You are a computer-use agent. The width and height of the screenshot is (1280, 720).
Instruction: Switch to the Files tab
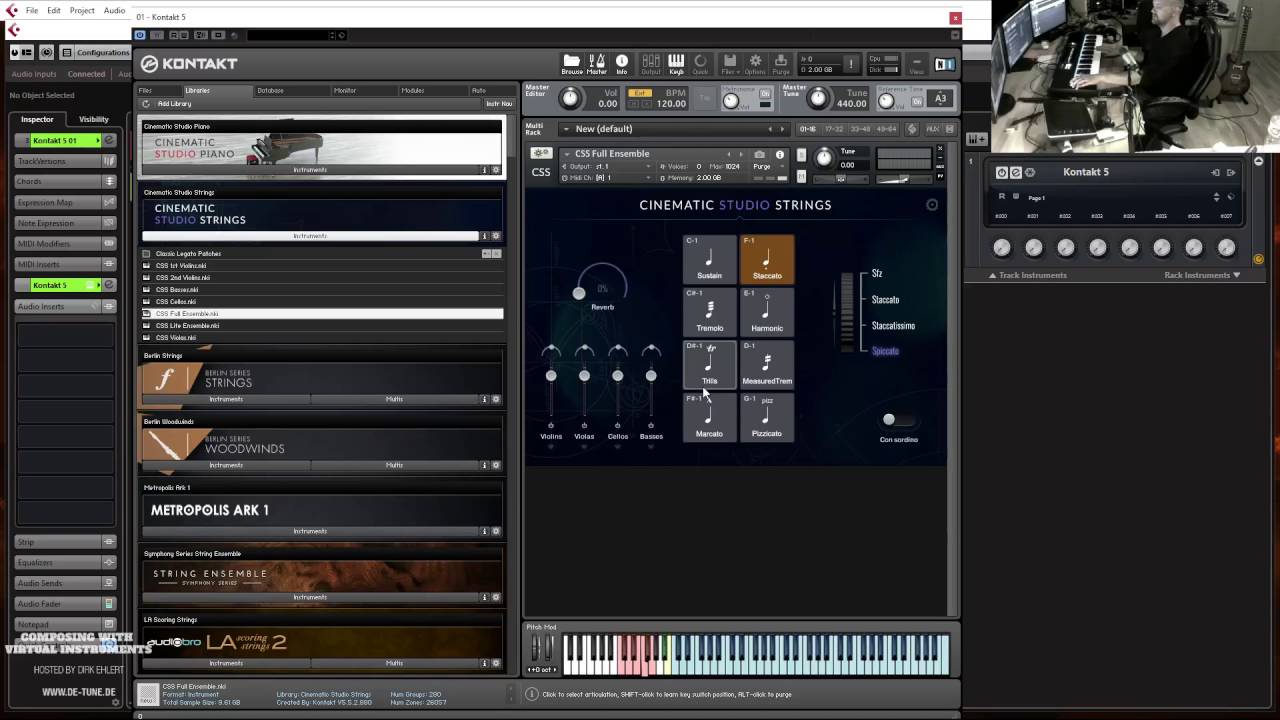146,90
